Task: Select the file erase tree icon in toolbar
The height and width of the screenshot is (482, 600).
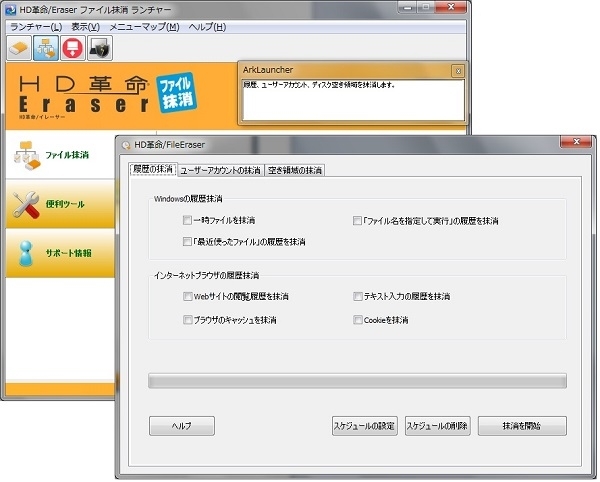Action: [x=46, y=48]
